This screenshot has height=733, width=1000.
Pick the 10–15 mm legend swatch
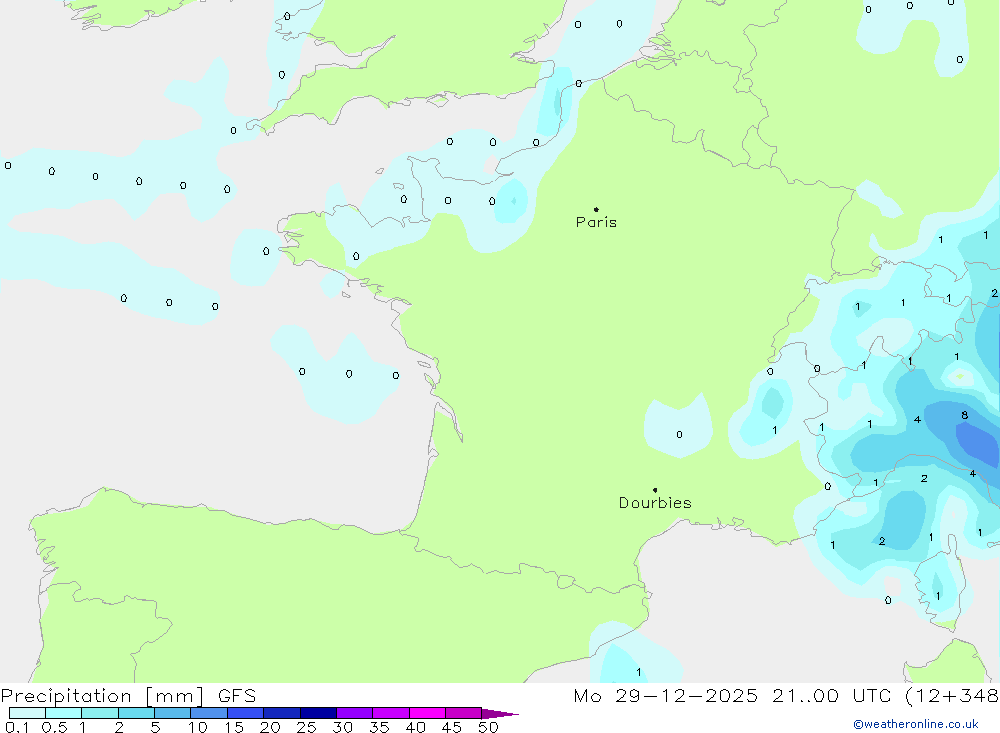pos(209,713)
